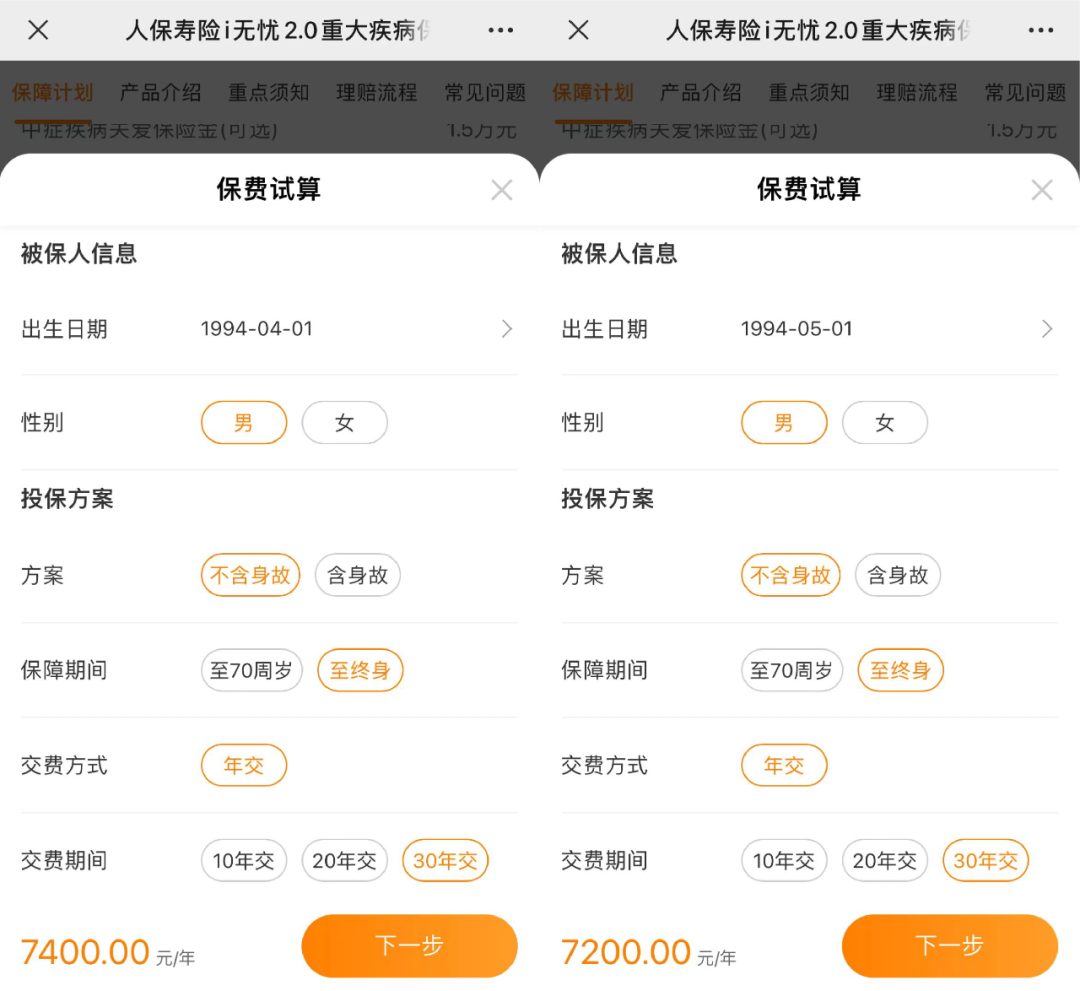Image resolution: width=1080 pixels, height=991 pixels.
Task: Switch to 理赔流程 tab on right screen
Action: [917, 92]
